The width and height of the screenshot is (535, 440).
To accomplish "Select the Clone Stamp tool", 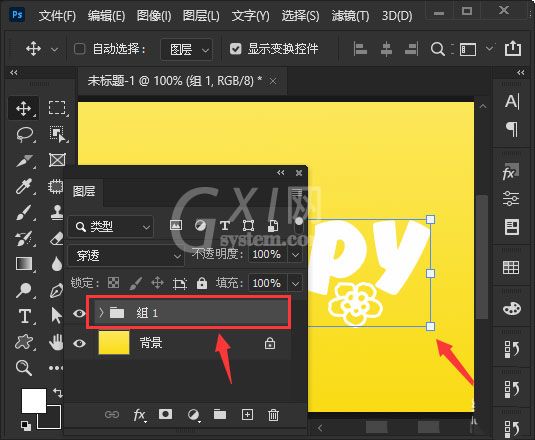I will [x=57, y=212].
